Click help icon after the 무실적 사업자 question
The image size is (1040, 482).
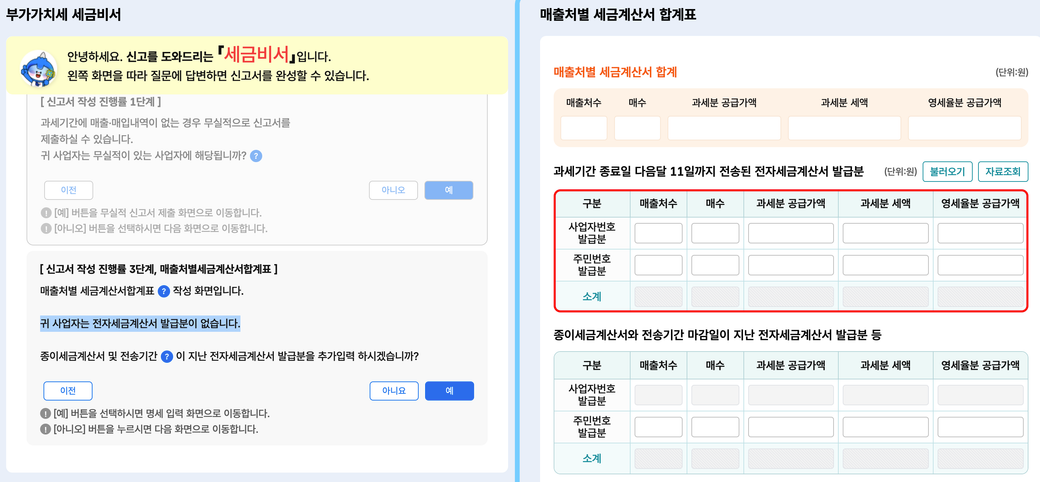(256, 156)
